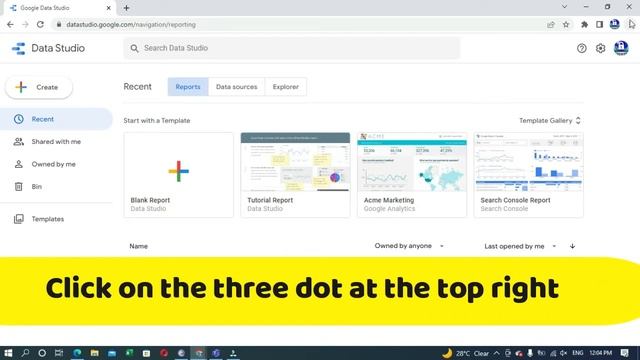Open the notification center
Screen dimensions: 640x360
[624, 353]
